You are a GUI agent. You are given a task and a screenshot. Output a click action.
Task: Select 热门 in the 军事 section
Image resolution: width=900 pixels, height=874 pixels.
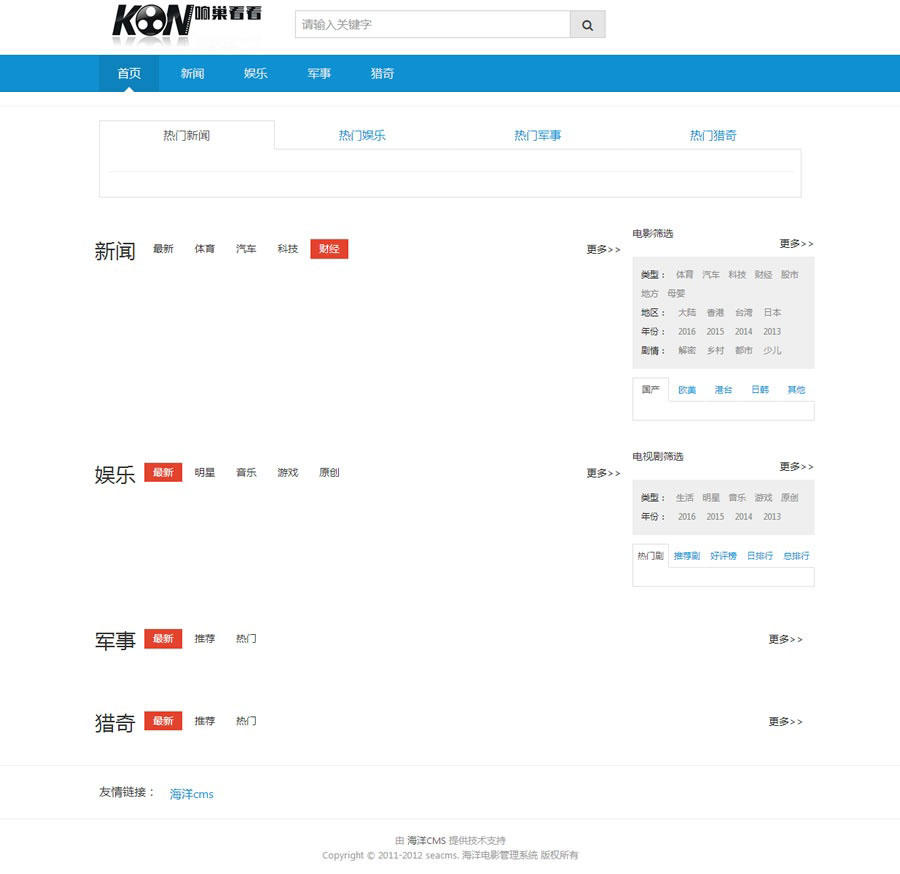246,639
